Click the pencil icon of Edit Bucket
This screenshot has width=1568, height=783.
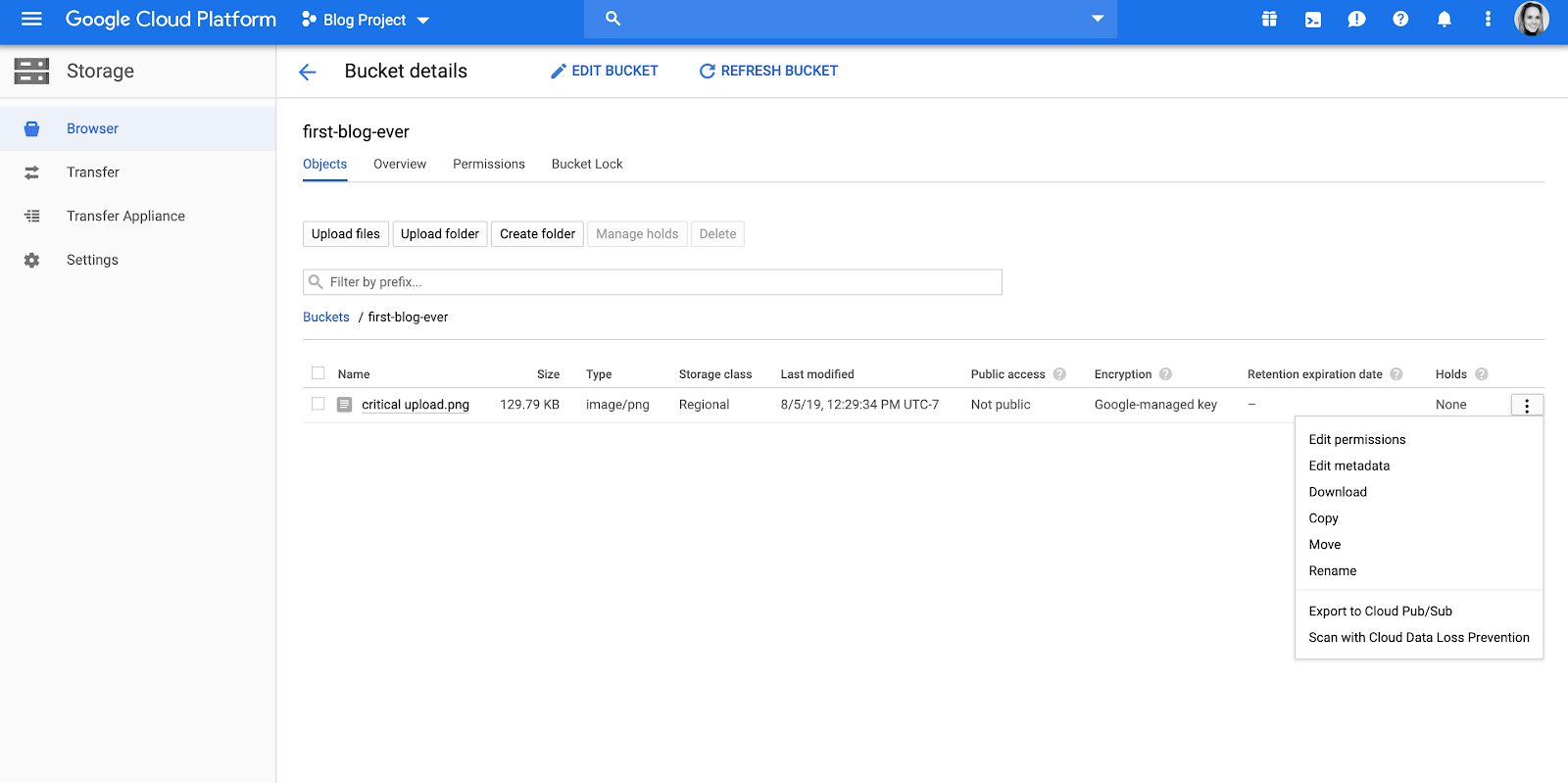point(559,71)
